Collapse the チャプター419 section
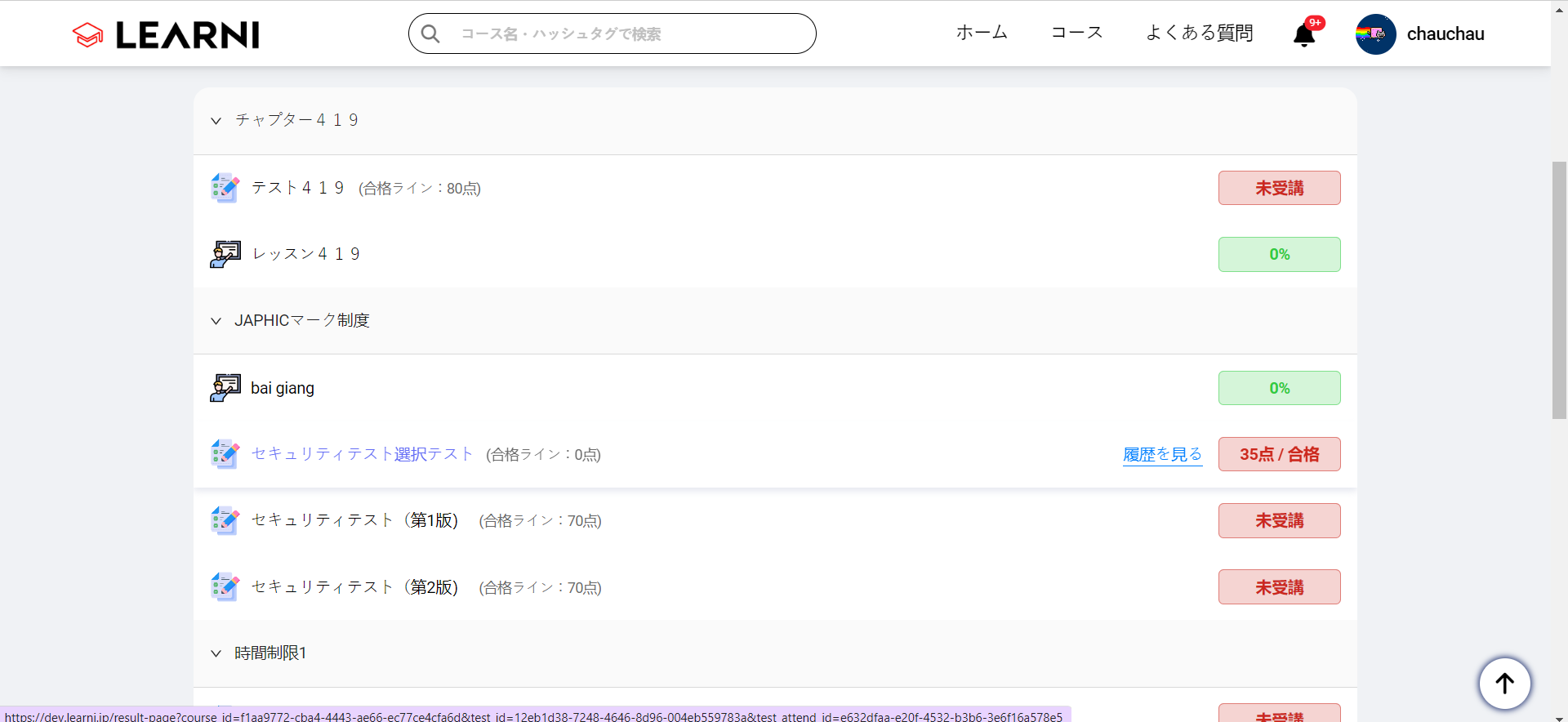 pyautogui.click(x=216, y=121)
